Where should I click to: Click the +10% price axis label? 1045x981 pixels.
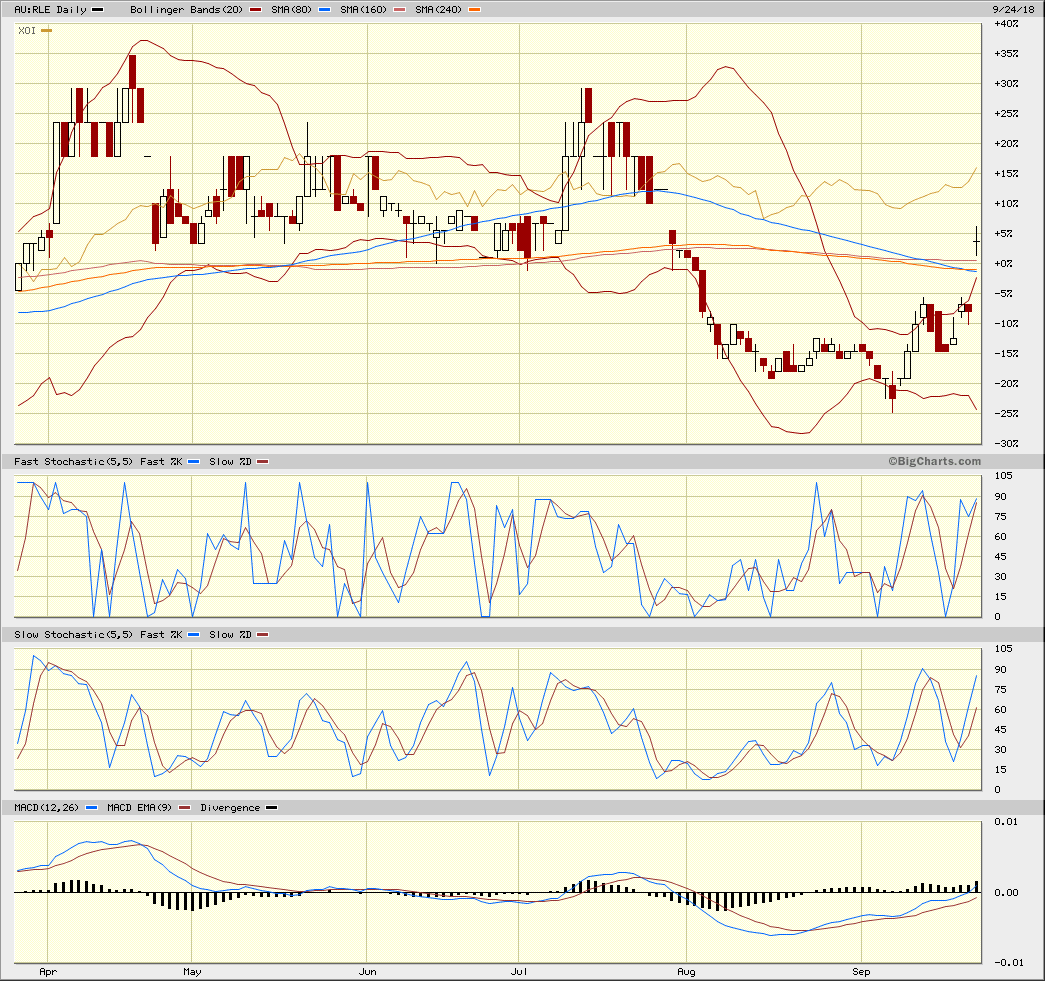click(x=1006, y=204)
